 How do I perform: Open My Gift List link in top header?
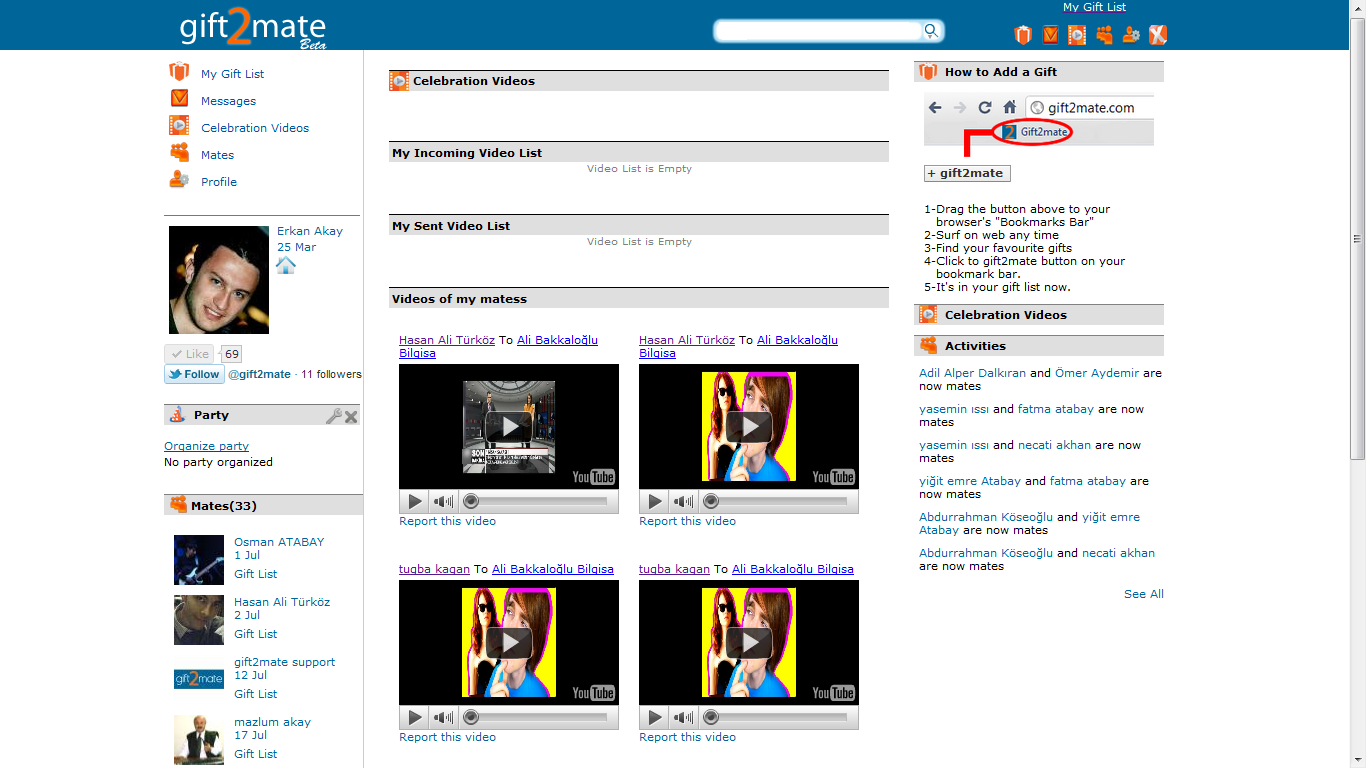click(1094, 7)
